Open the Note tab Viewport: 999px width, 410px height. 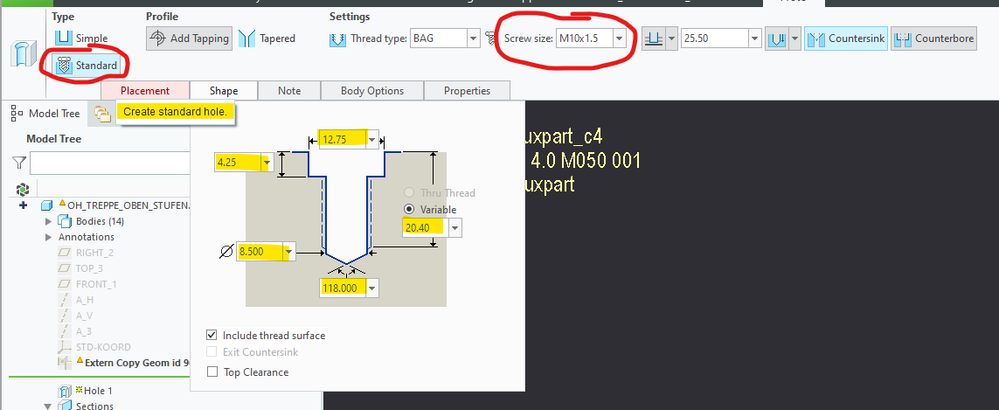click(289, 91)
